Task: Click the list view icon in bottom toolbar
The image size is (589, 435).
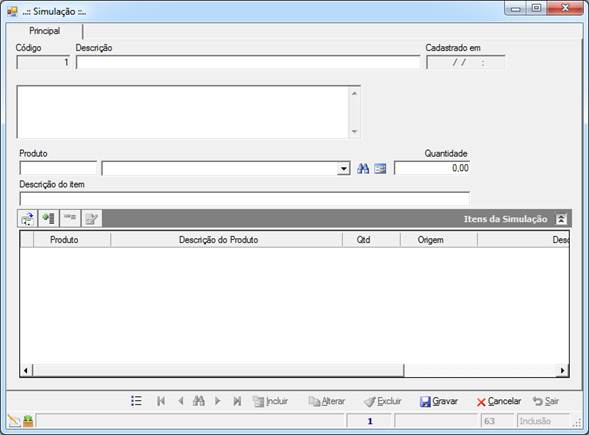Action: (136, 401)
